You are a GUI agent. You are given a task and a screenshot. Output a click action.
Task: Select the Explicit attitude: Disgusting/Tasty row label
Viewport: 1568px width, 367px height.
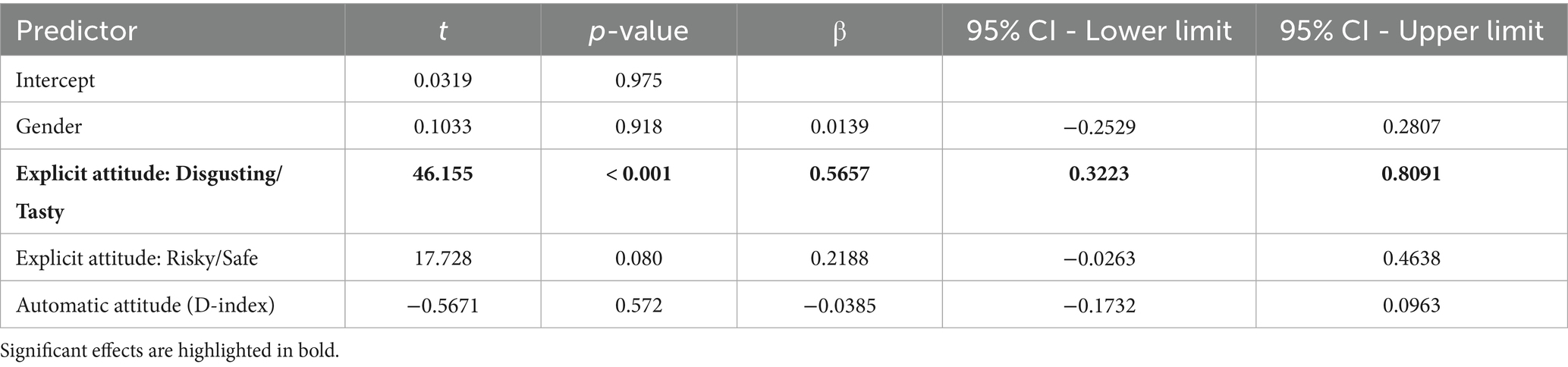pyautogui.click(x=149, y=192)
